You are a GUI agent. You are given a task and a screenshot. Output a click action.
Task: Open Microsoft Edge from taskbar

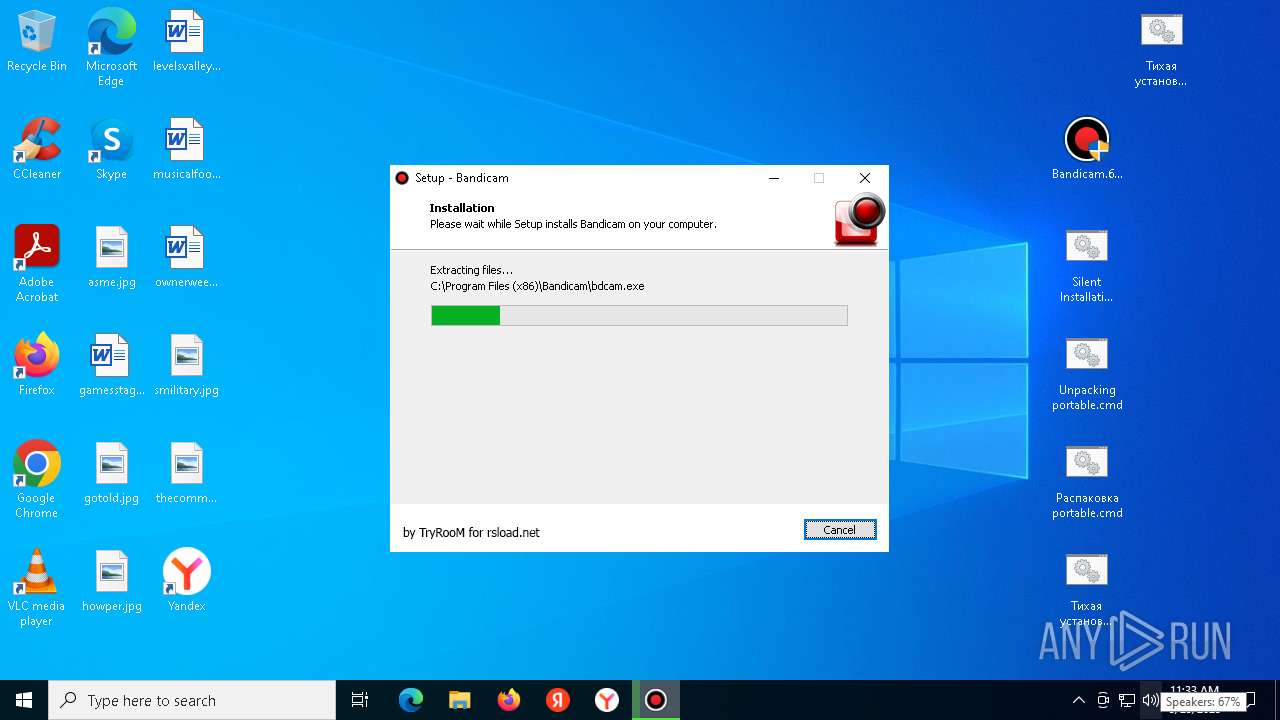click(x=411, y=700)
